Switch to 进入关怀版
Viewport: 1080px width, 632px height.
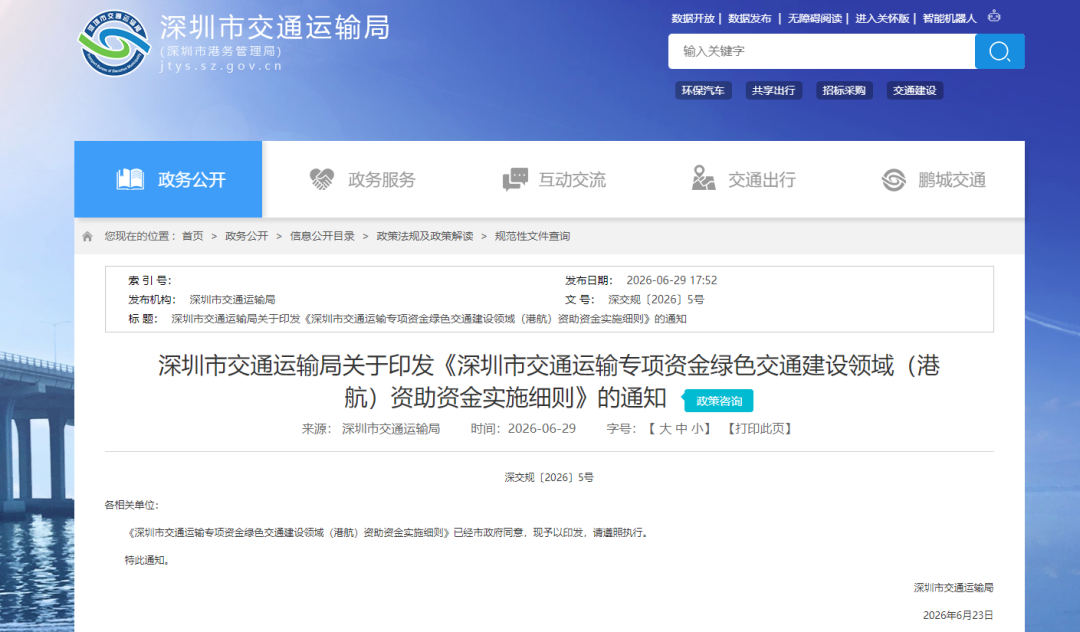(882, 19)
